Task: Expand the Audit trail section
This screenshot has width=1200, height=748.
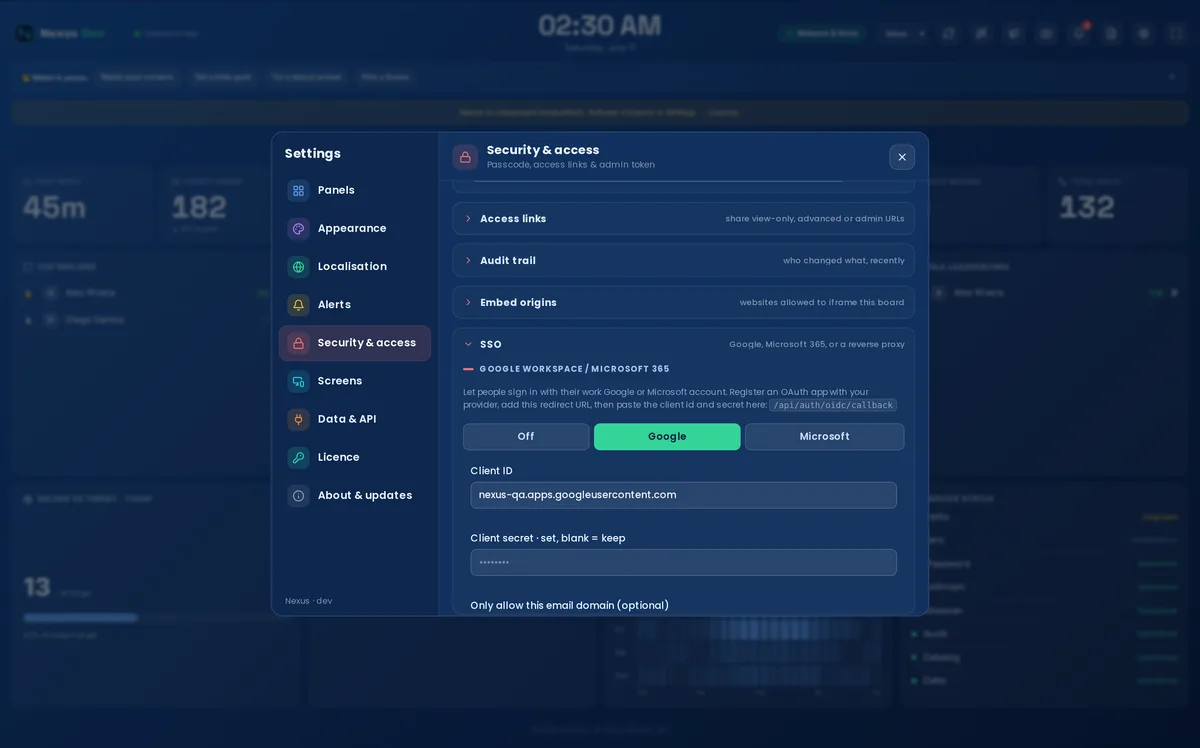Action: (x=684, y=261)
